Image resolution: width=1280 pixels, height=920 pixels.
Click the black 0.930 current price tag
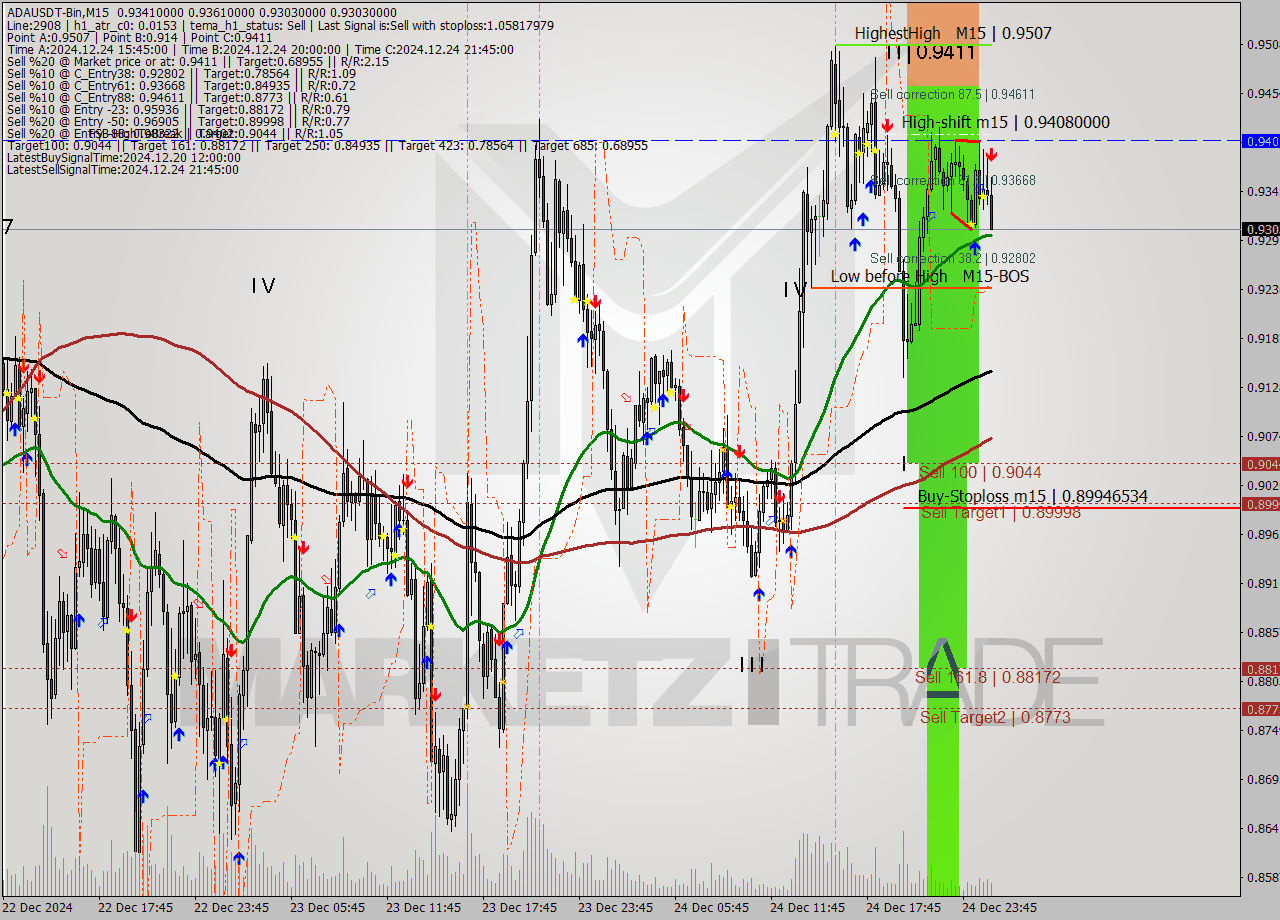1260,229
